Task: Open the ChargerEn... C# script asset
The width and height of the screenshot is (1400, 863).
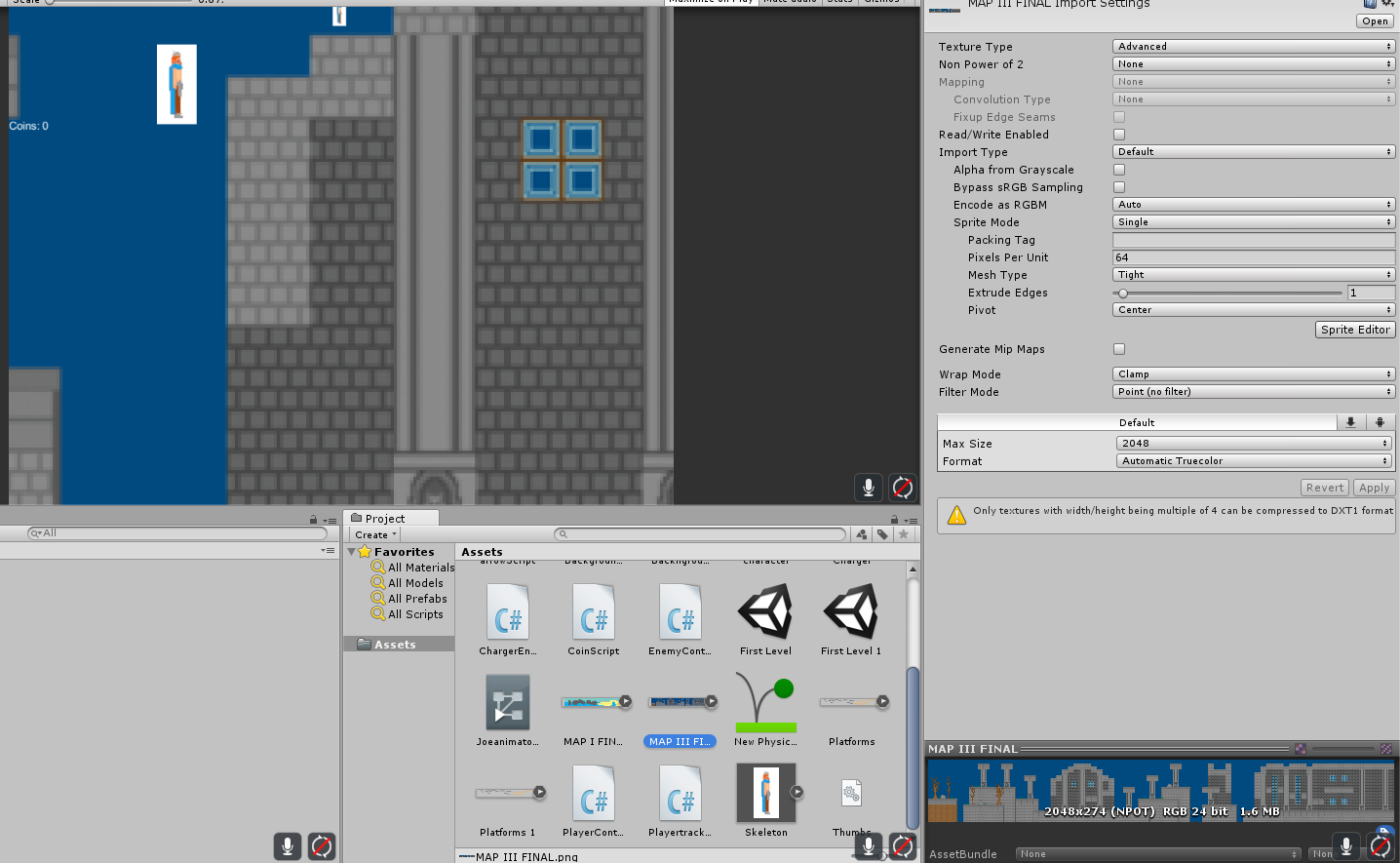Action: coord(508,612)
